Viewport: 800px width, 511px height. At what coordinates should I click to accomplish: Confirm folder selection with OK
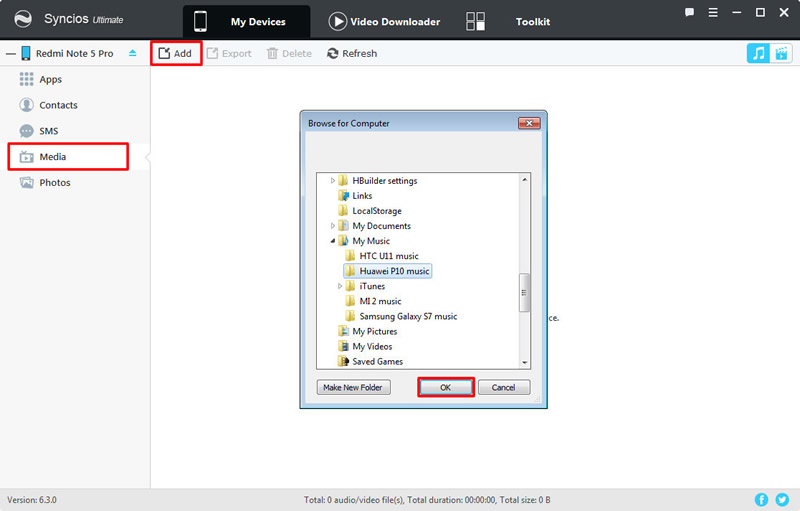click(x=445, y=388)
